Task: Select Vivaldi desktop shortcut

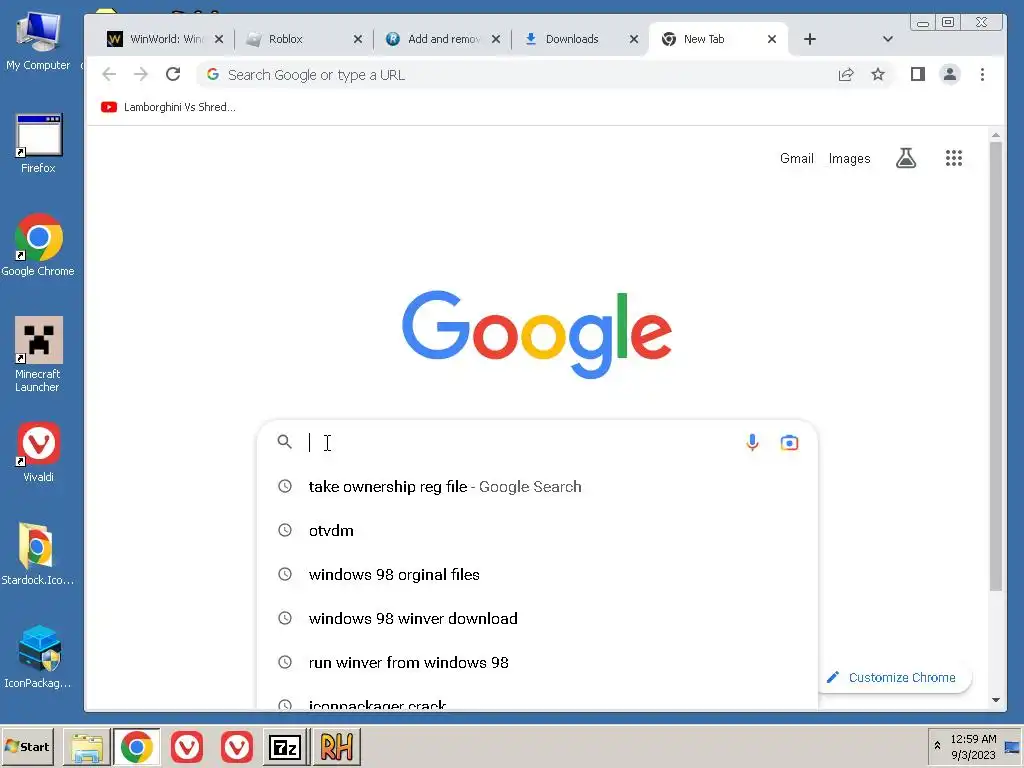Action: click(x=38, y=452)
